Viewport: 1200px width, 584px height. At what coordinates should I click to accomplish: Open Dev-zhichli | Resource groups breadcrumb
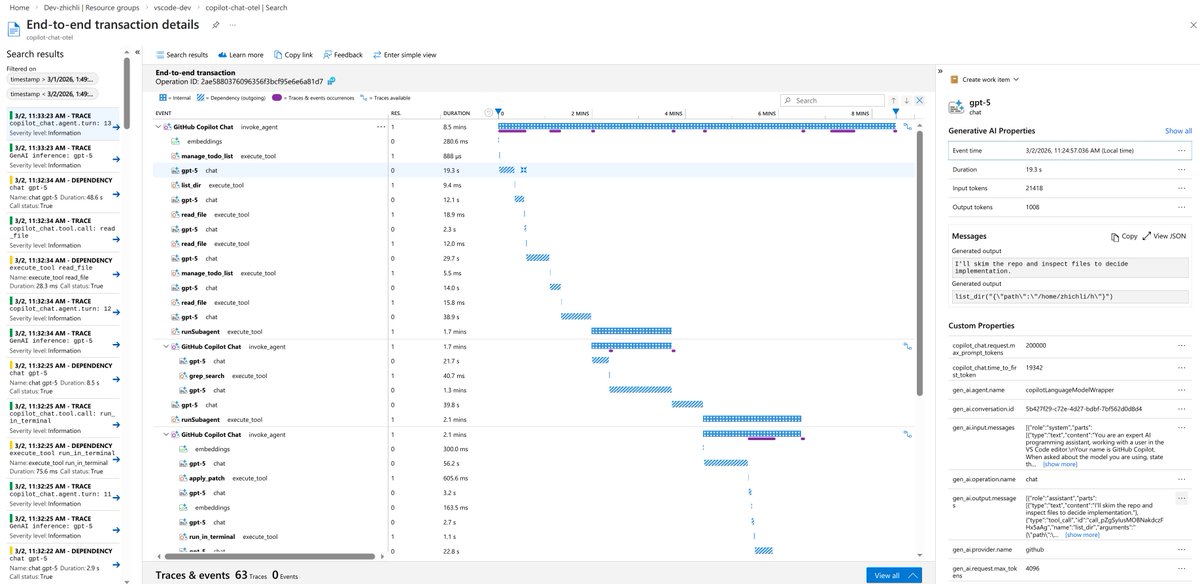tap(90, 7)
